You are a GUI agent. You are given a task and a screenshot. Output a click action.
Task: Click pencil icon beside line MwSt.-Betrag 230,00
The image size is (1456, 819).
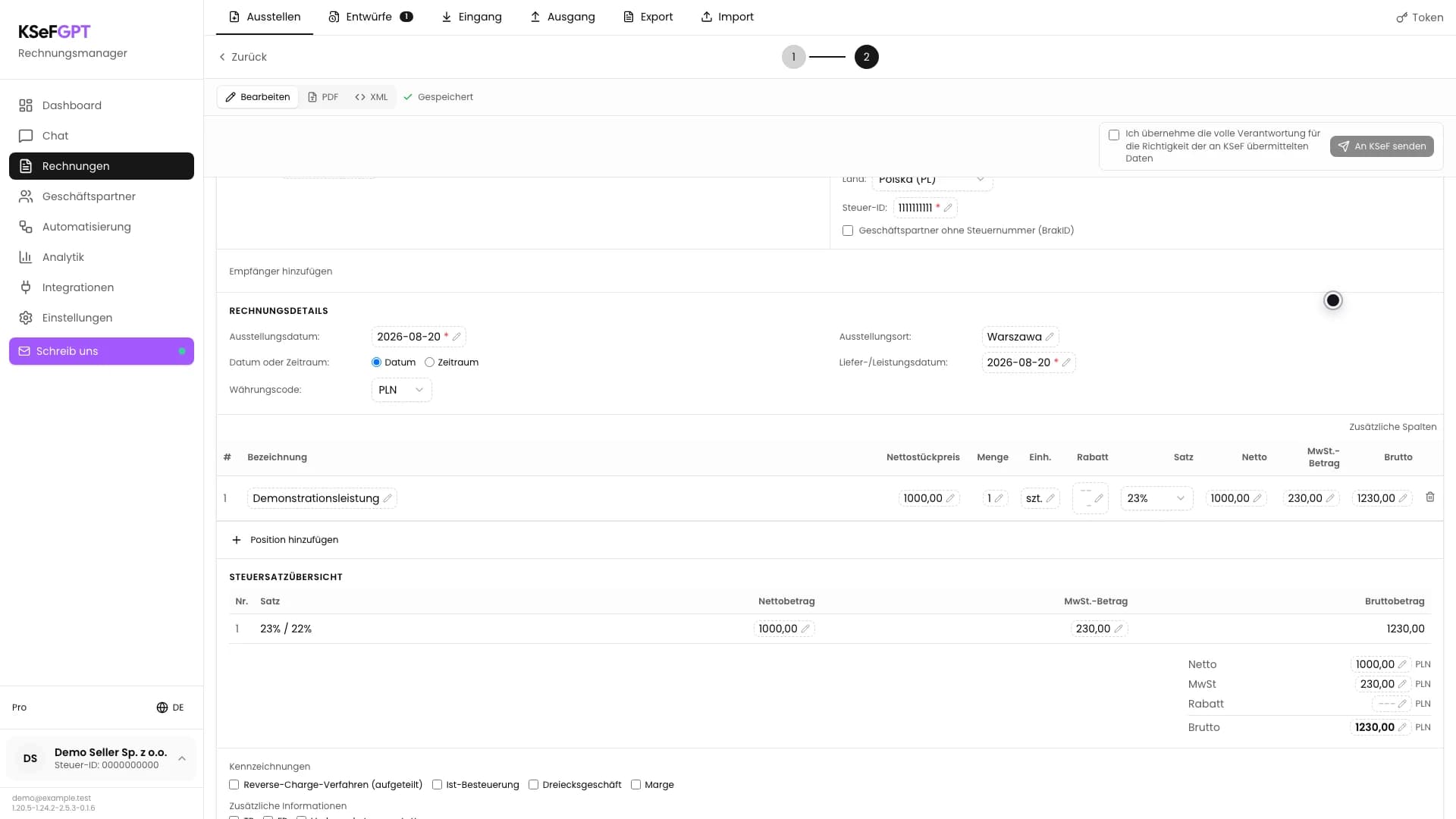[1330, 498]
